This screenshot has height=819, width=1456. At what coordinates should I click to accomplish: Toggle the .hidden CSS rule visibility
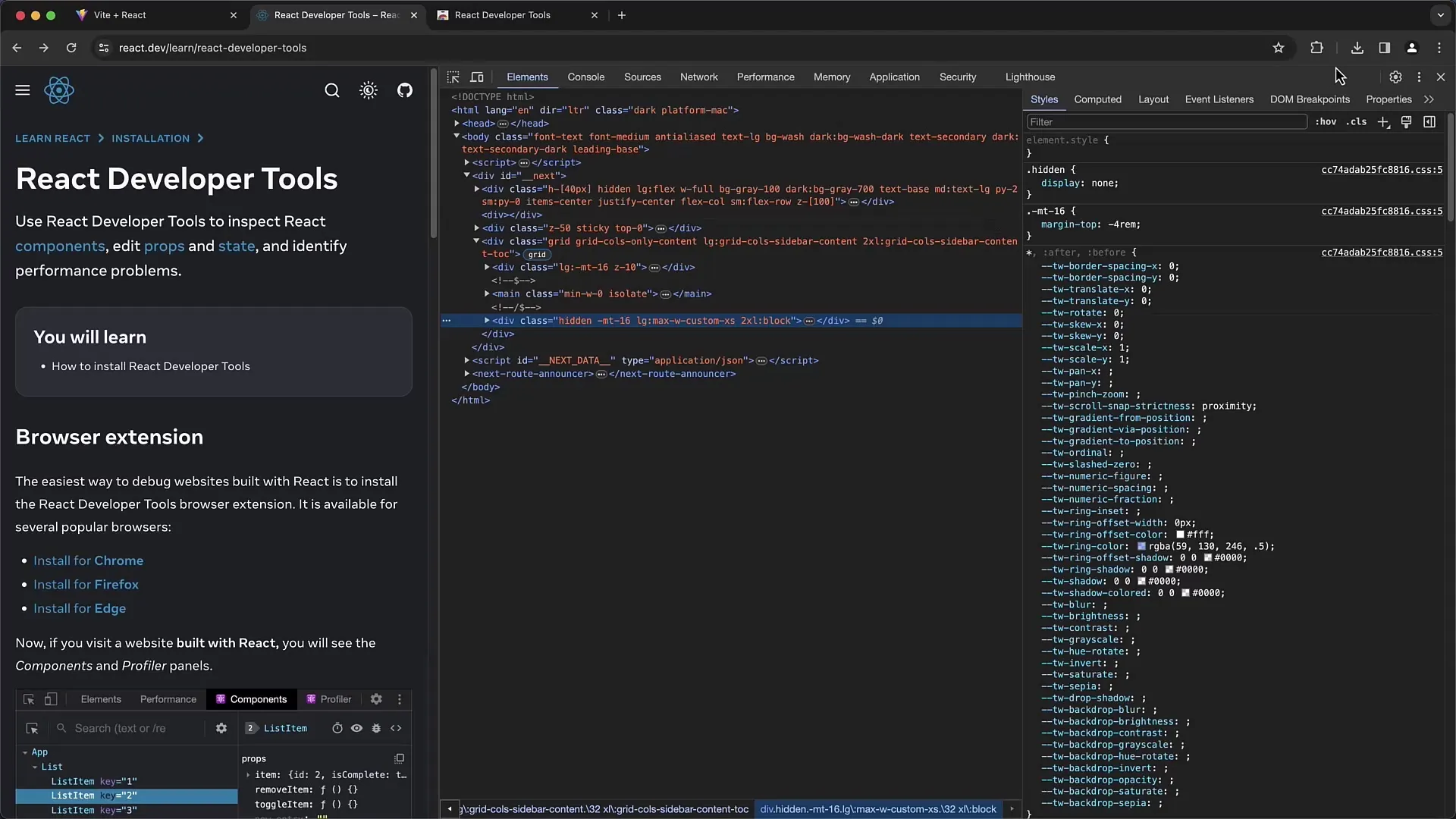click(1033, 183)
